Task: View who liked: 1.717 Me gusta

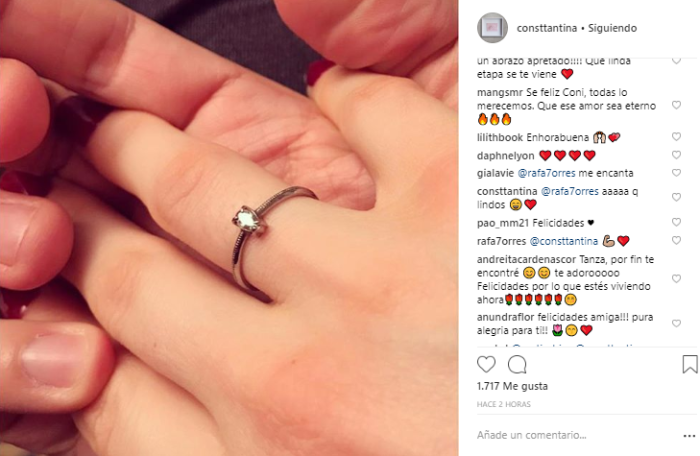Action: click(x=512, y=386)
